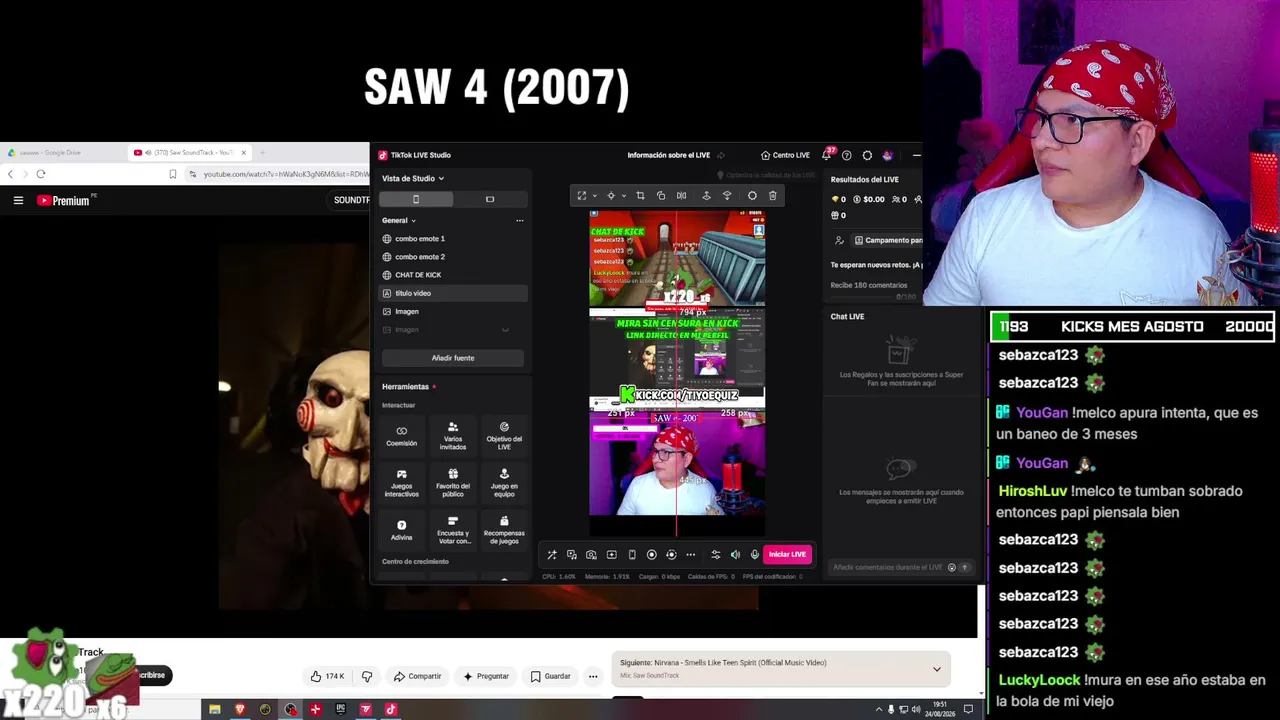Expand the 'Siguiente: Nirvana' playlist panel

point(937,669)
